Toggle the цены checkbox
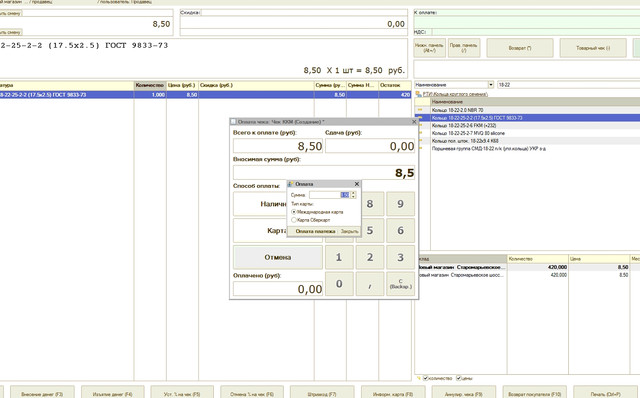 coord(459,378)
